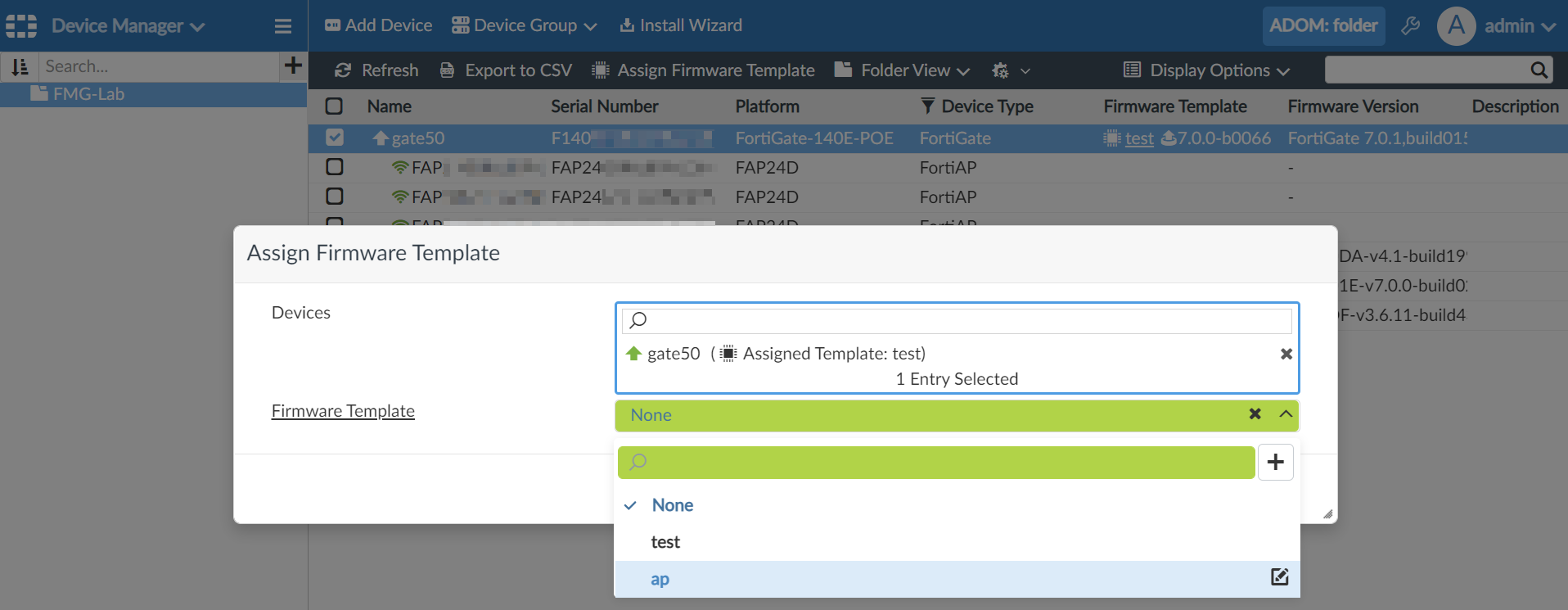Clear the Firmware Template selection
The height and width of the screenshot is (610, 1568).
(x=1255, y=414)
